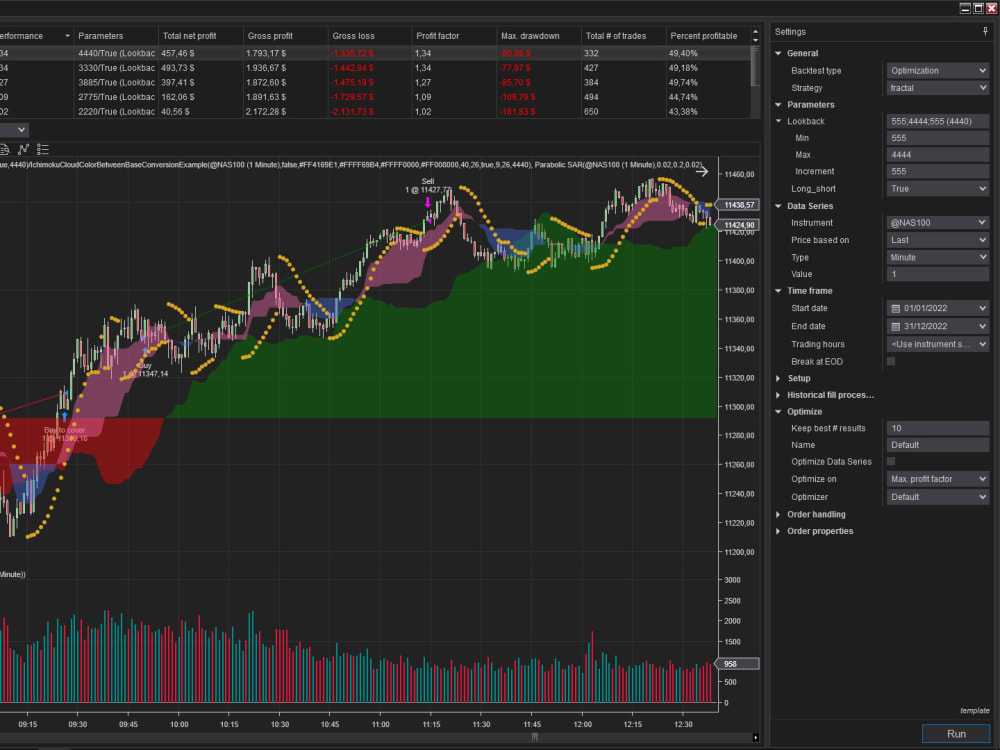Screen dimensions: 1000x750
Task: Pin the Settings panel
Action: pyautogui.click(x=985, y=31)
